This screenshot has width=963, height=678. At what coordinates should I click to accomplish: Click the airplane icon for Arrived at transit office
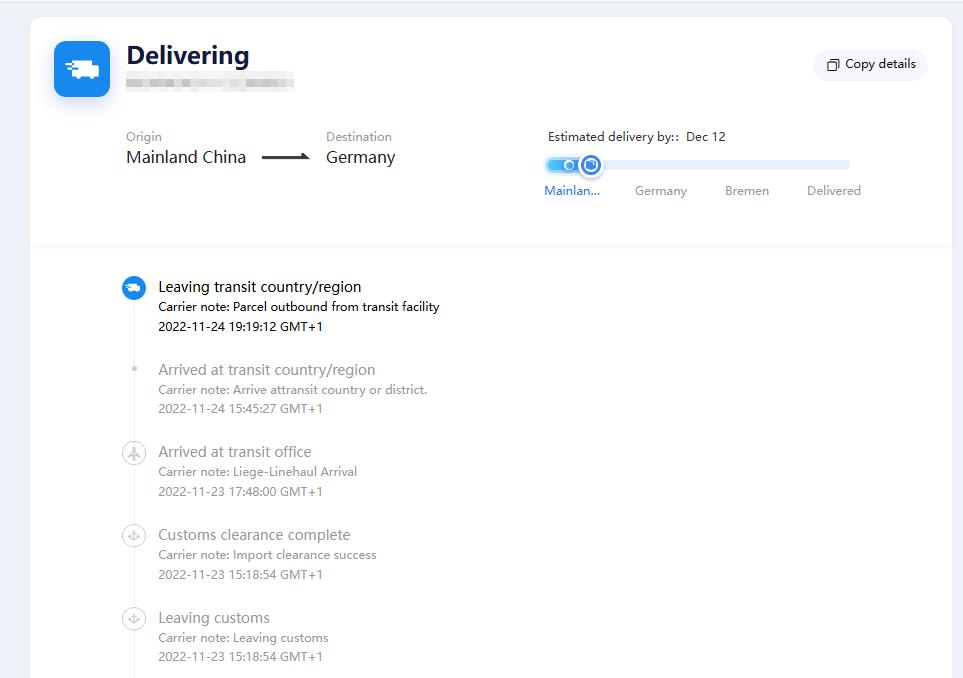(x=134, y=453)
